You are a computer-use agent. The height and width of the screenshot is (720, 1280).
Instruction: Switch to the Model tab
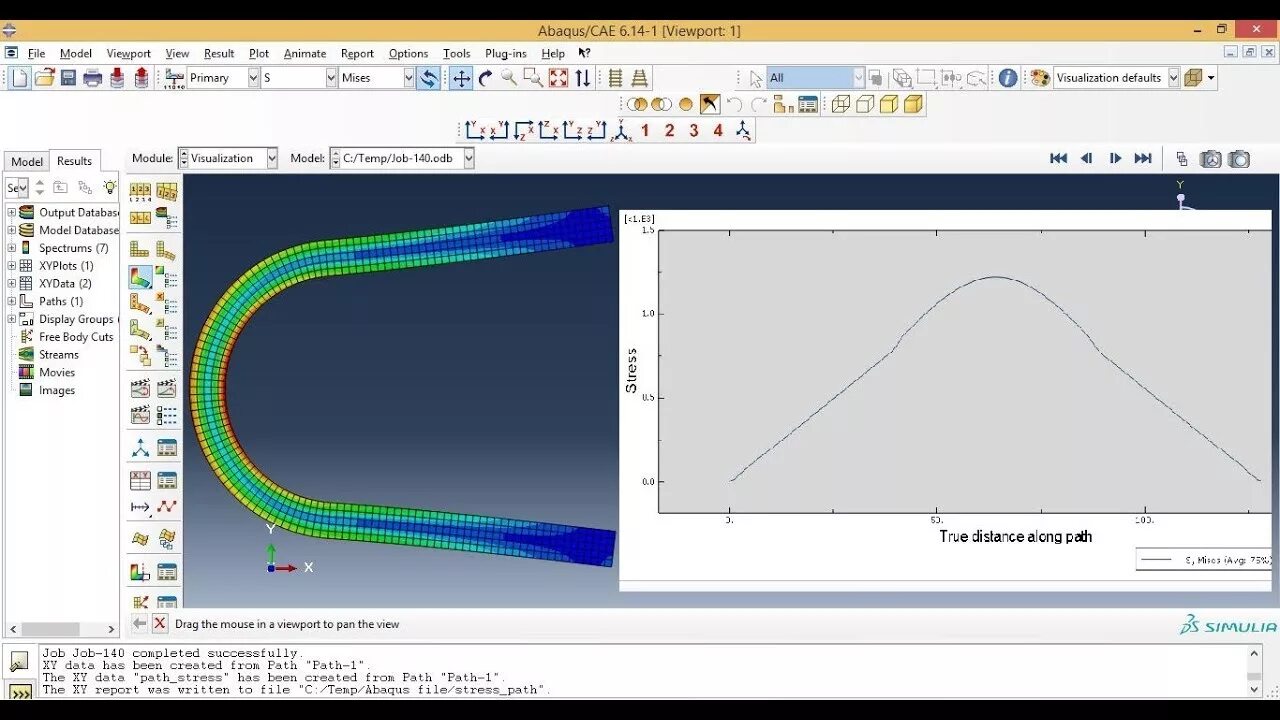27,161
